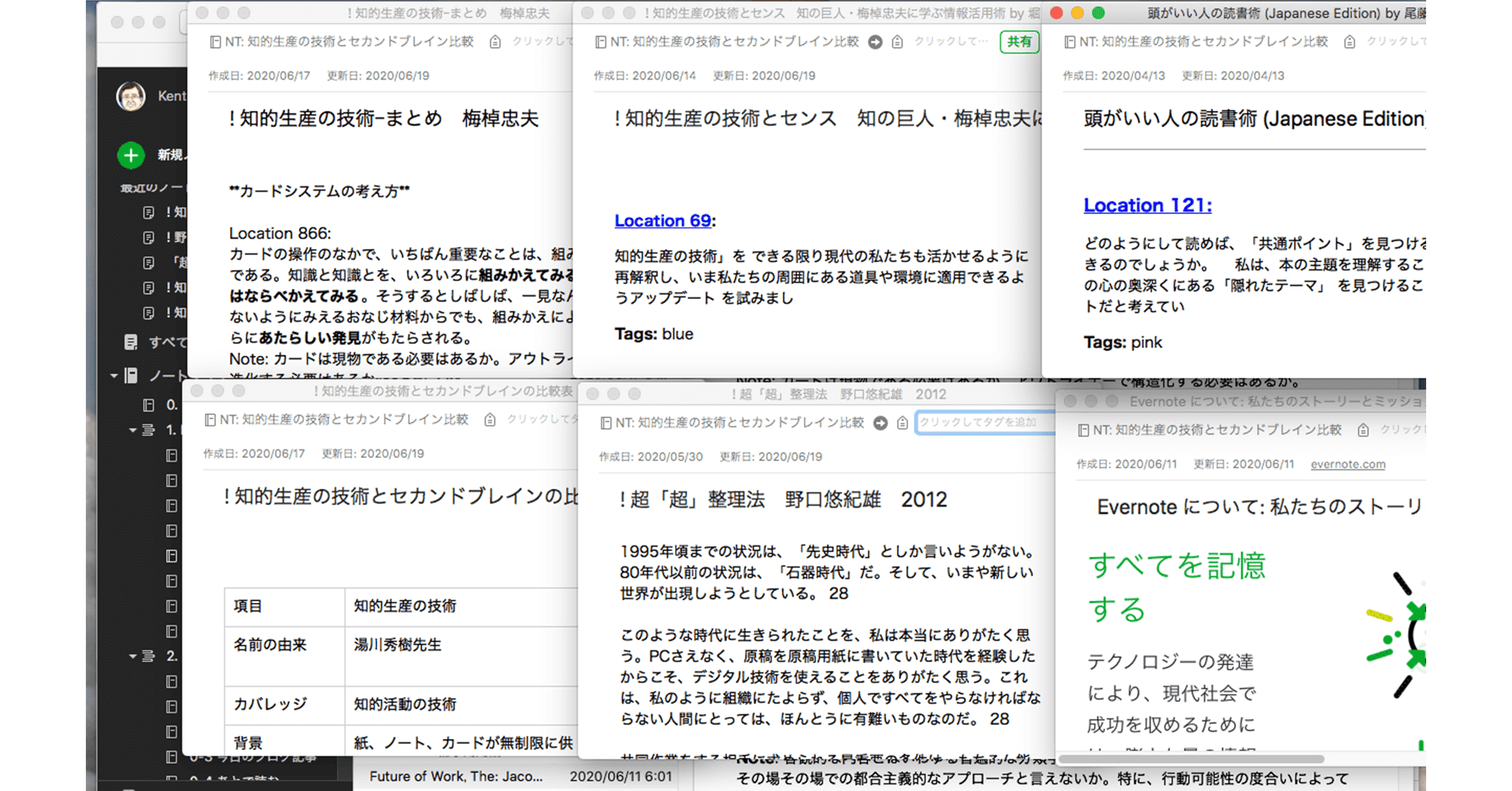1512x791 pixels.
Task: Click lock icon in 頭がいい人の読書術 window
Action: 1349,42
